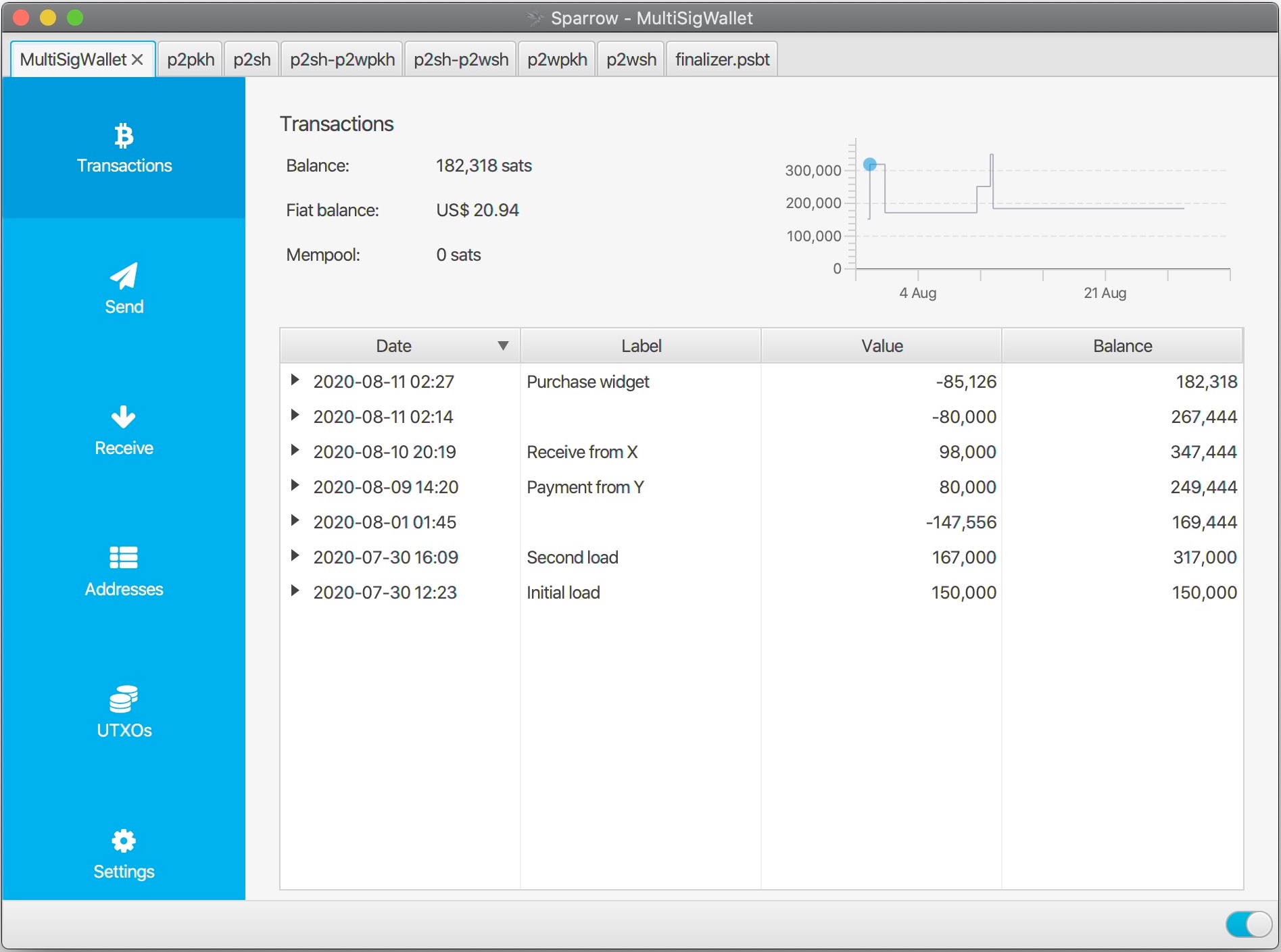
Task: Click the '0 sats' mempool value
Action: (x=458, y=255)
